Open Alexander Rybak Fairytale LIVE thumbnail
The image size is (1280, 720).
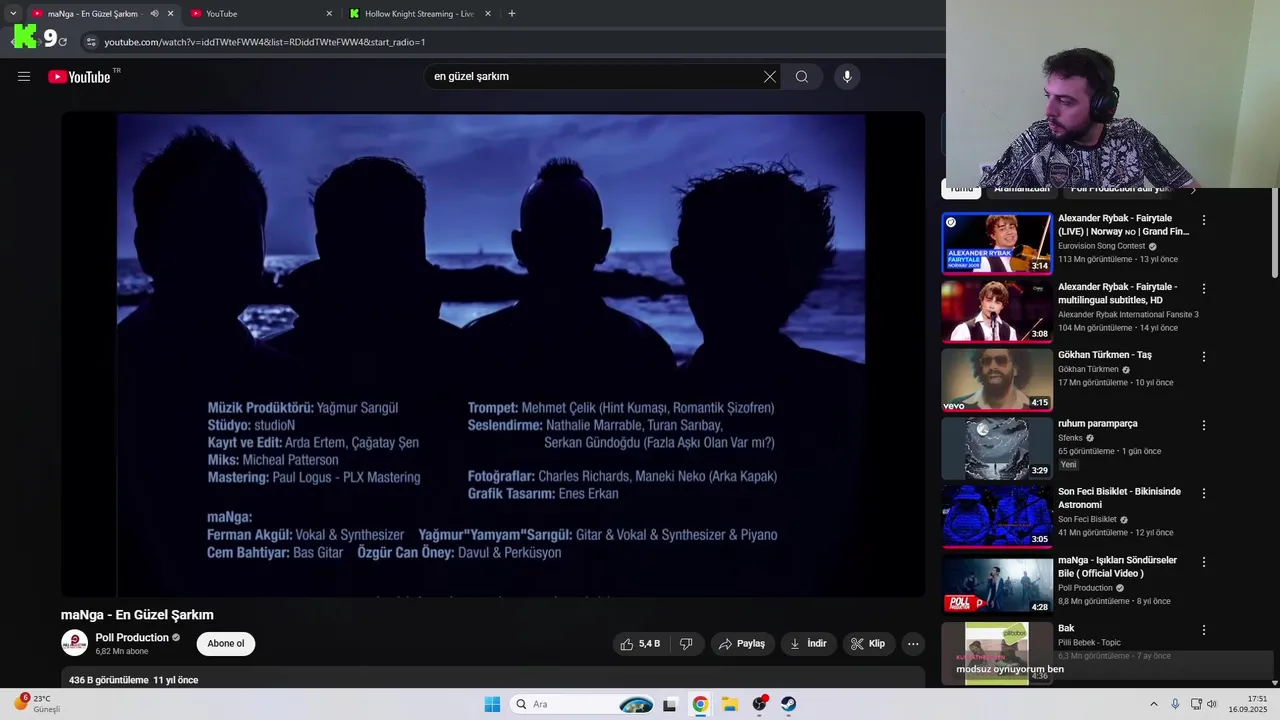click(x=997, y=243)
